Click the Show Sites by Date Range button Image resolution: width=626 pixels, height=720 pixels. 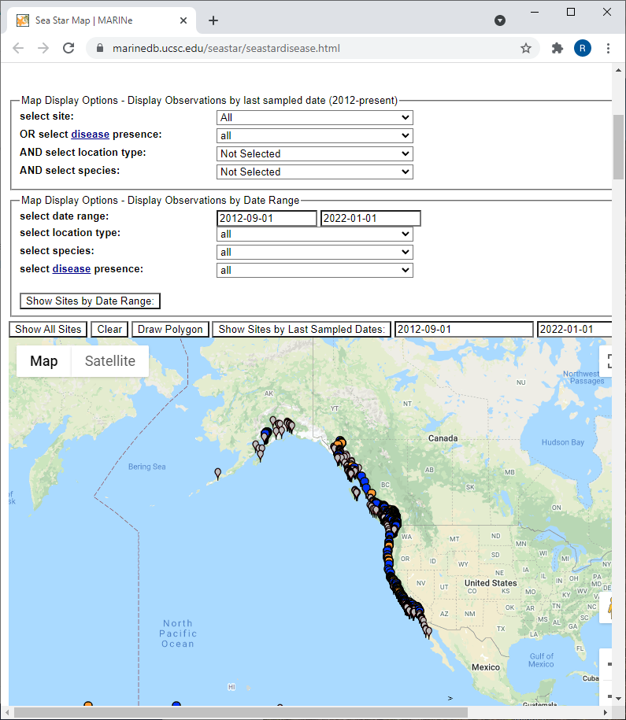pyautogui.click(x=90, y=301)
